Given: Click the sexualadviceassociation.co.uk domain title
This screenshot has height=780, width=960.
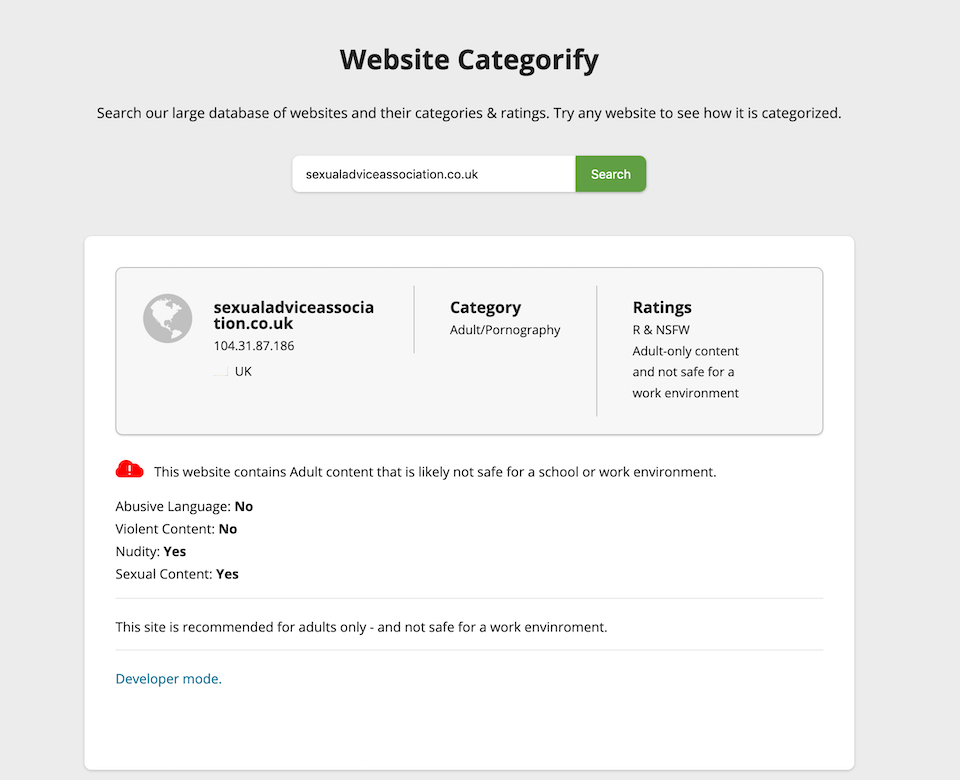Looking at the screenshot, I should click(293, 315).
